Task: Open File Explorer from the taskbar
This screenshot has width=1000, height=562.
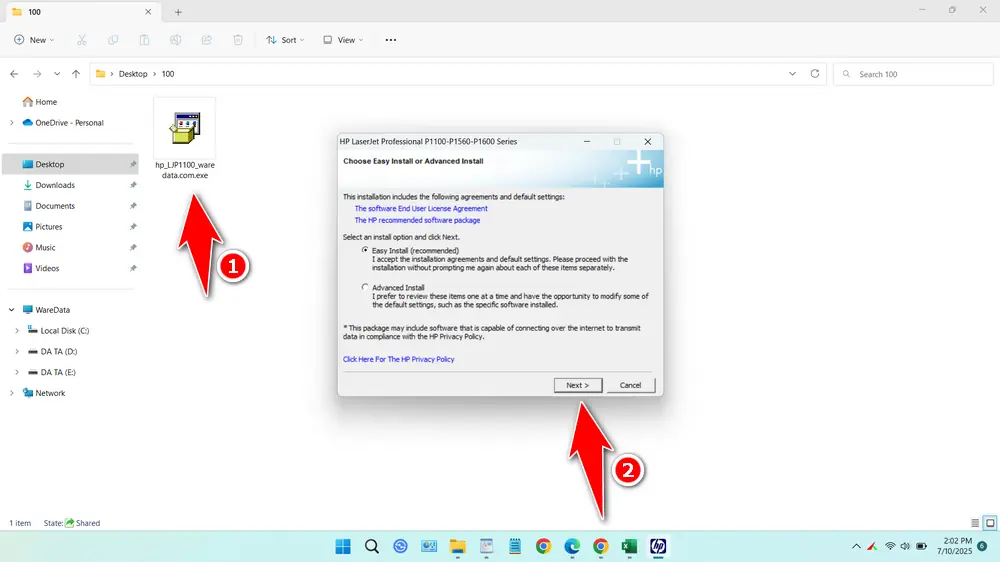Action: pos(457,546)
